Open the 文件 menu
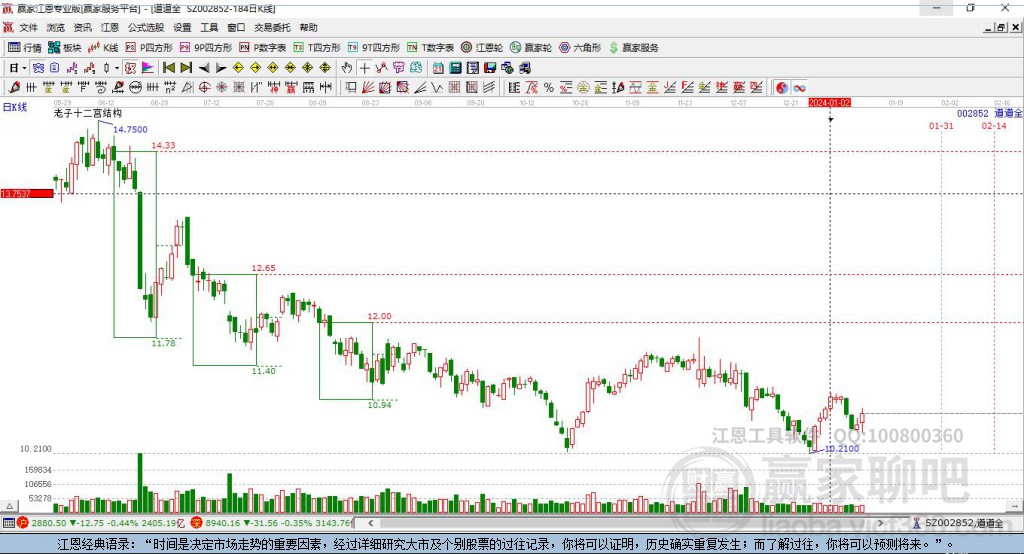The width and height of the screenshot is (1024, 554). pos(28,27)
